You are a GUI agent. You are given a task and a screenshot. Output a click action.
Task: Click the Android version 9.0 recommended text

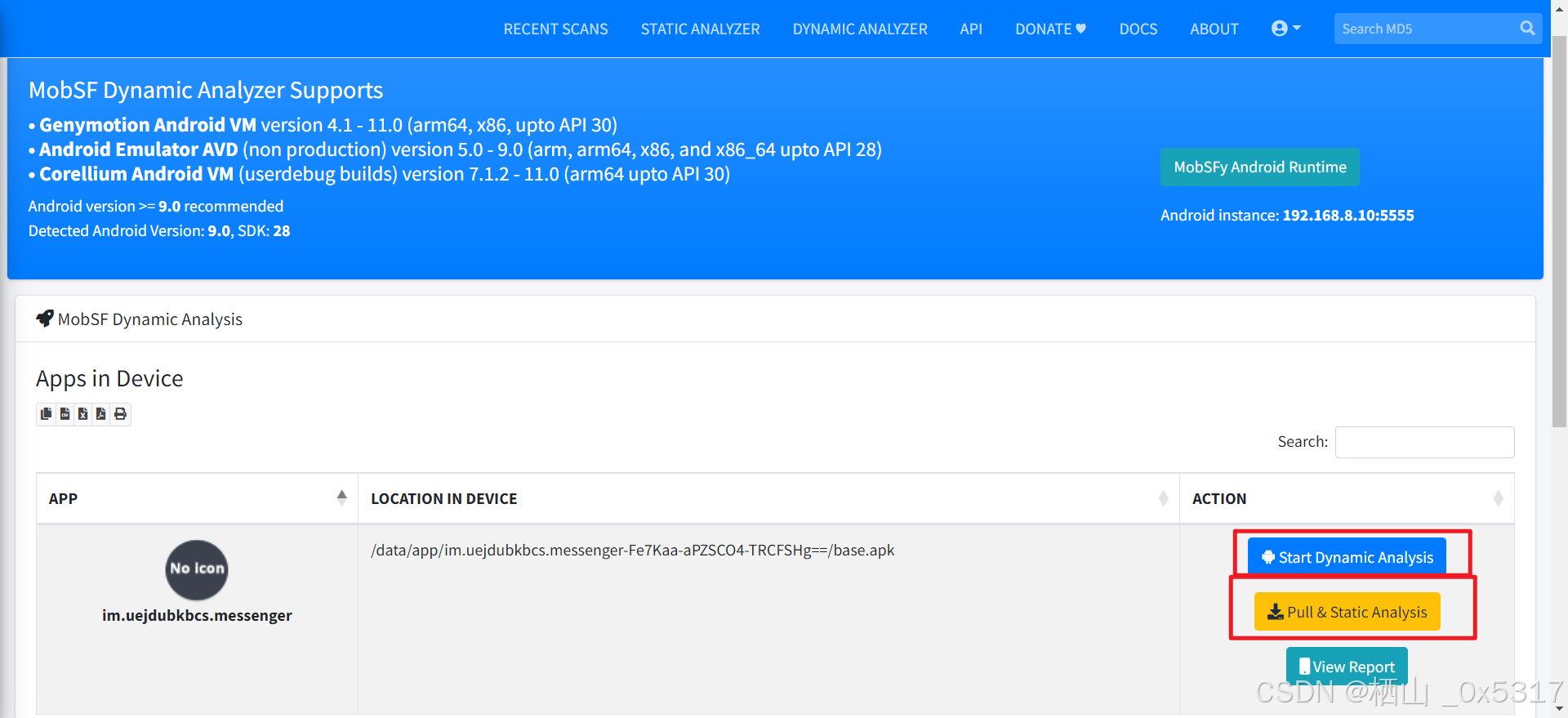click(x=156, y=207)
